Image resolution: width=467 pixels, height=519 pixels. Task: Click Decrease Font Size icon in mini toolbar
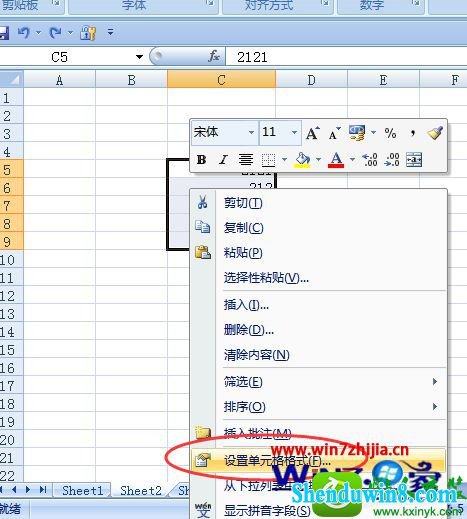(x=334, y=133)
